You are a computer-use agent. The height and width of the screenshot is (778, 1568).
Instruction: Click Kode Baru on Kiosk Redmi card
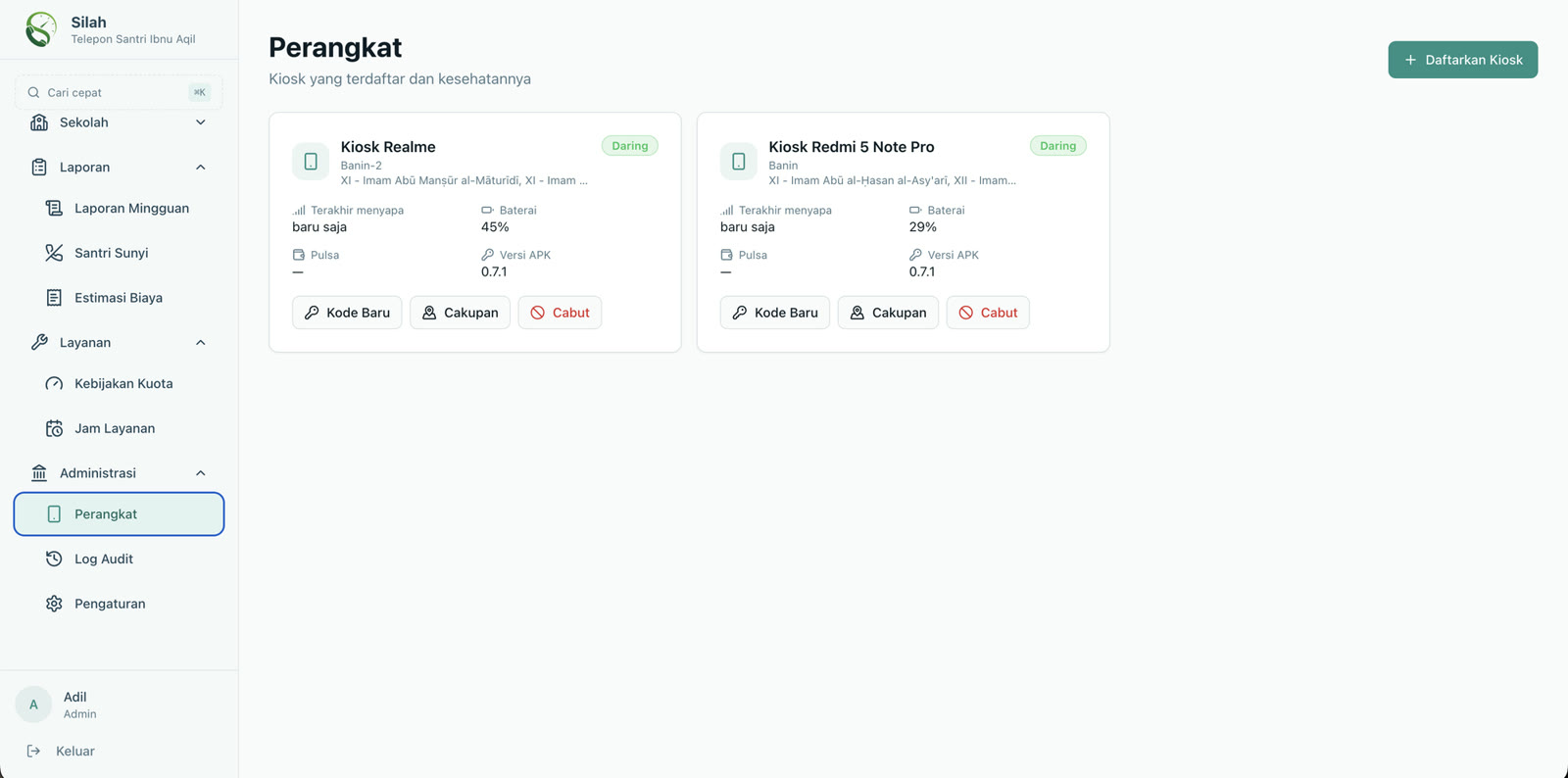tap(775, 313)
